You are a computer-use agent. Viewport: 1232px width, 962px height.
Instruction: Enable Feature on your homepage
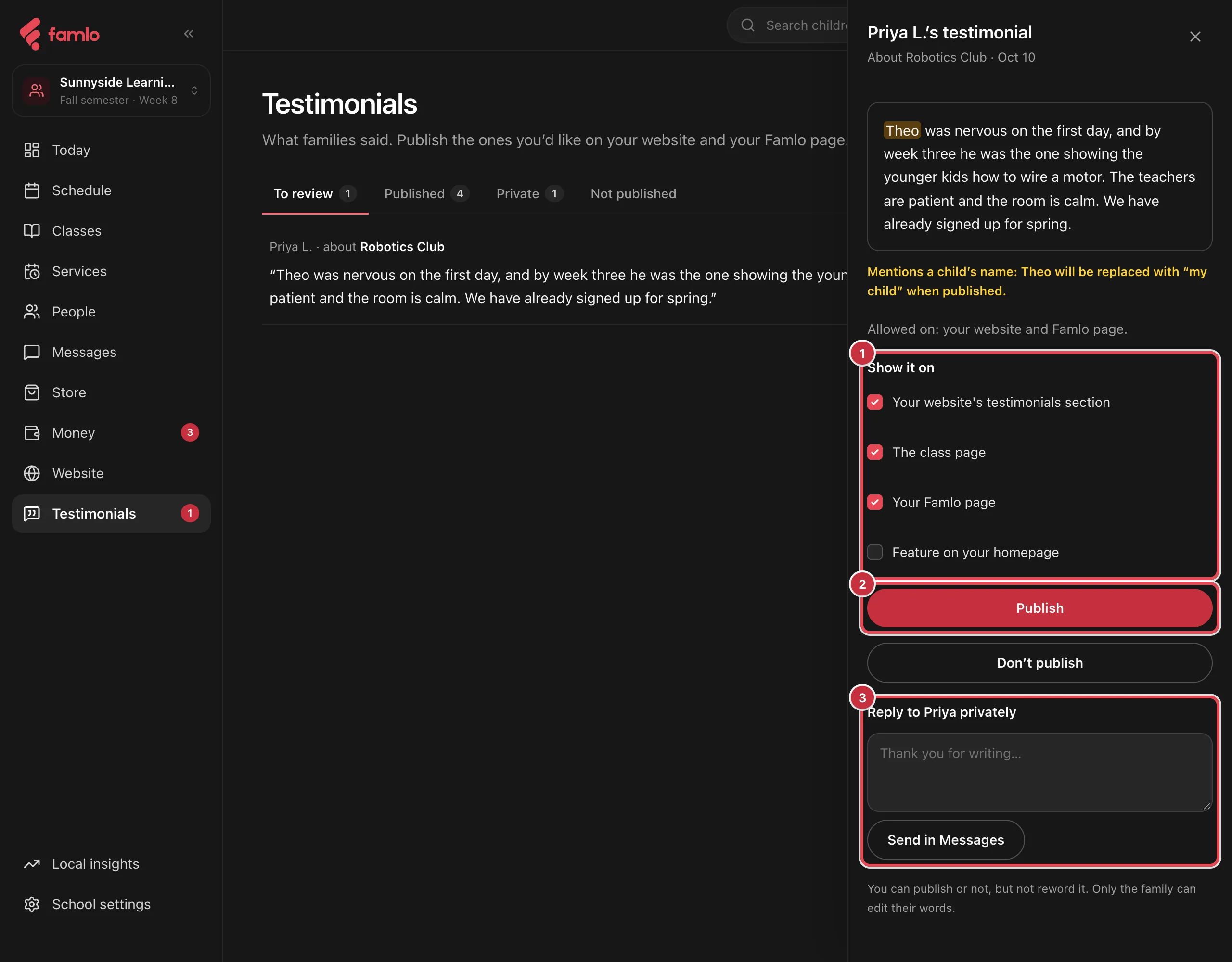click(x=875, y=552)
